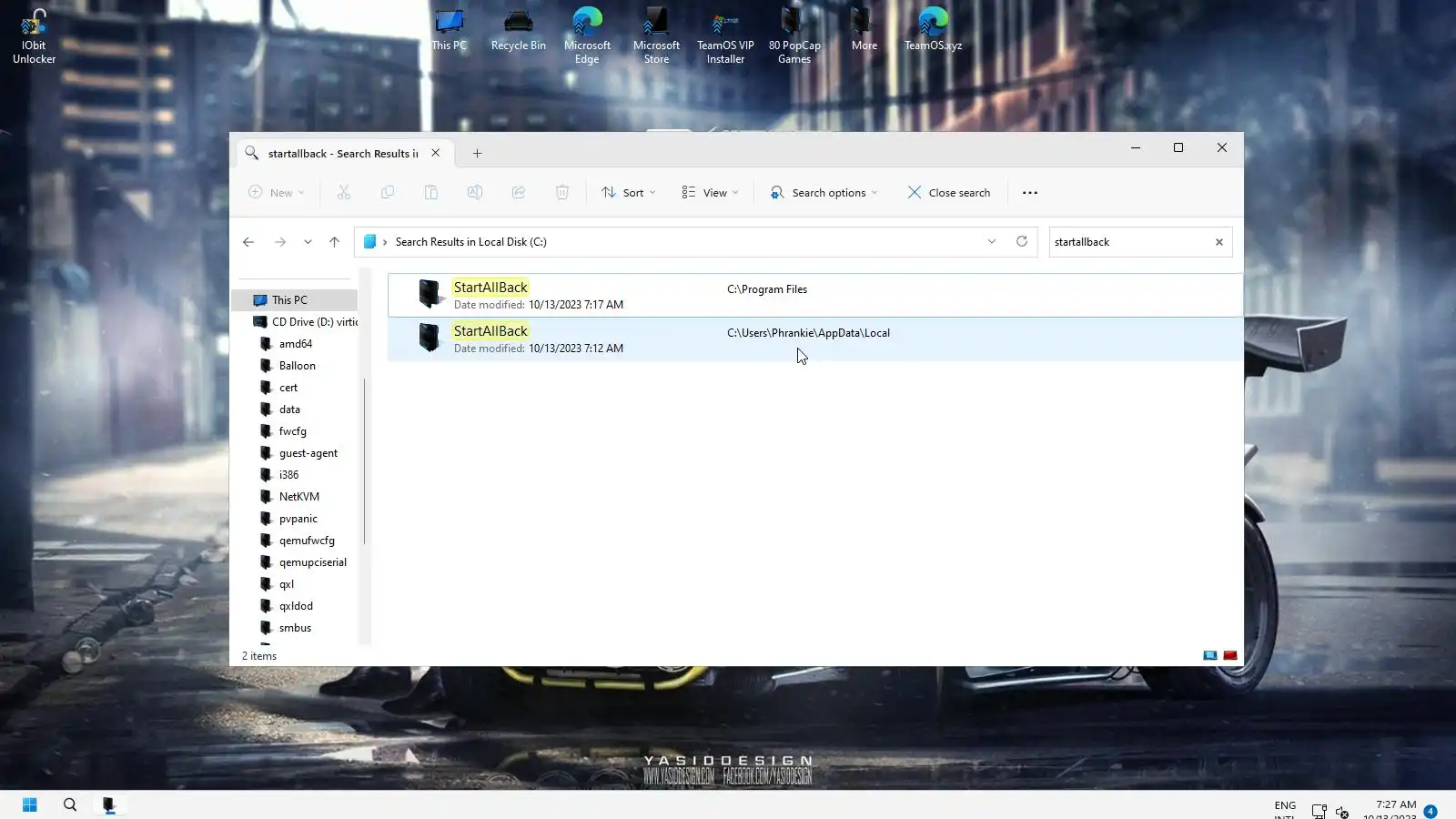Open the Windows Start menu
1456x819 pixels.
[x=29, y=804]
